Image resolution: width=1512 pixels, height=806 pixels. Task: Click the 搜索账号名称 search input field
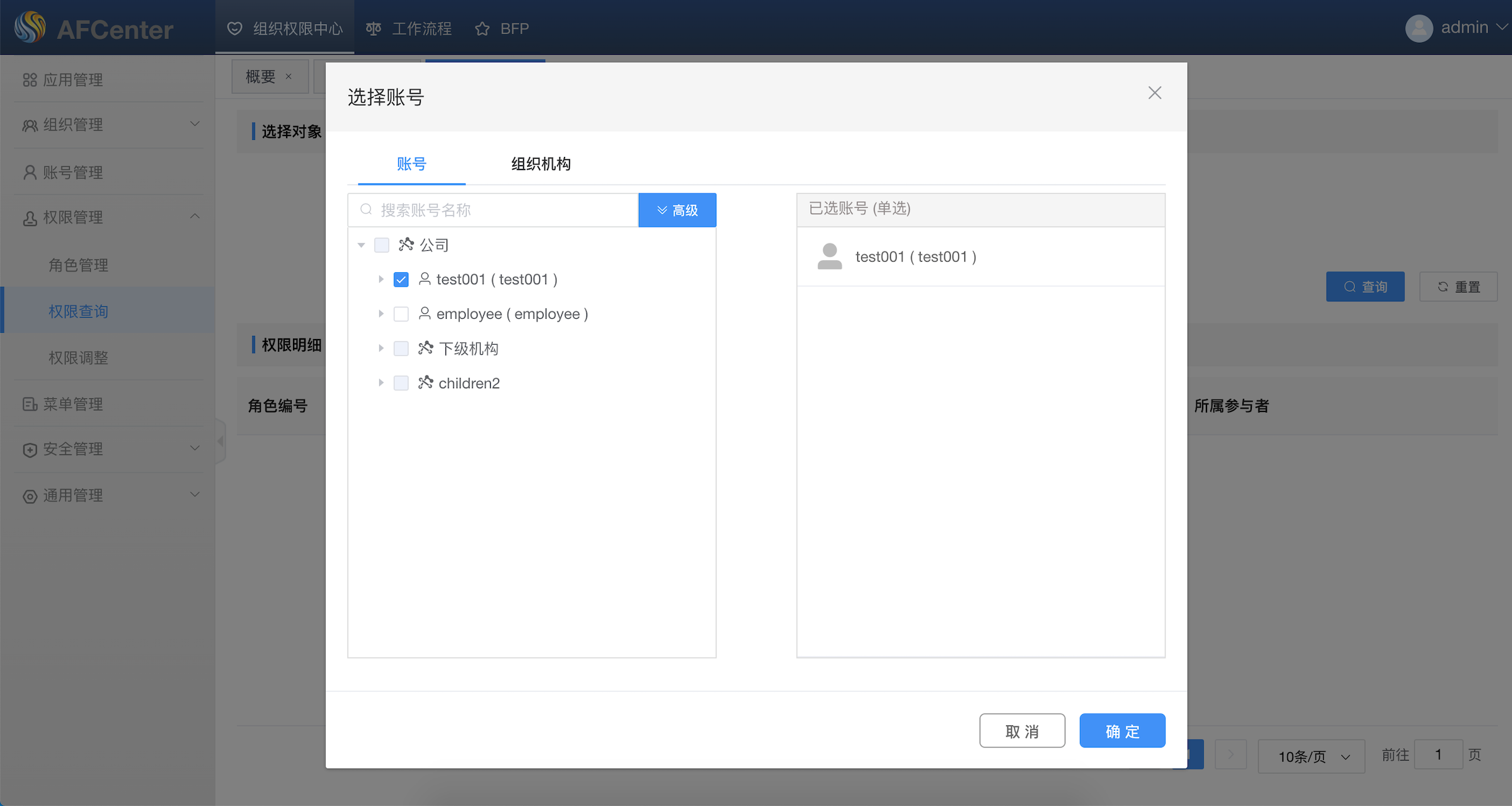point(500,210)
